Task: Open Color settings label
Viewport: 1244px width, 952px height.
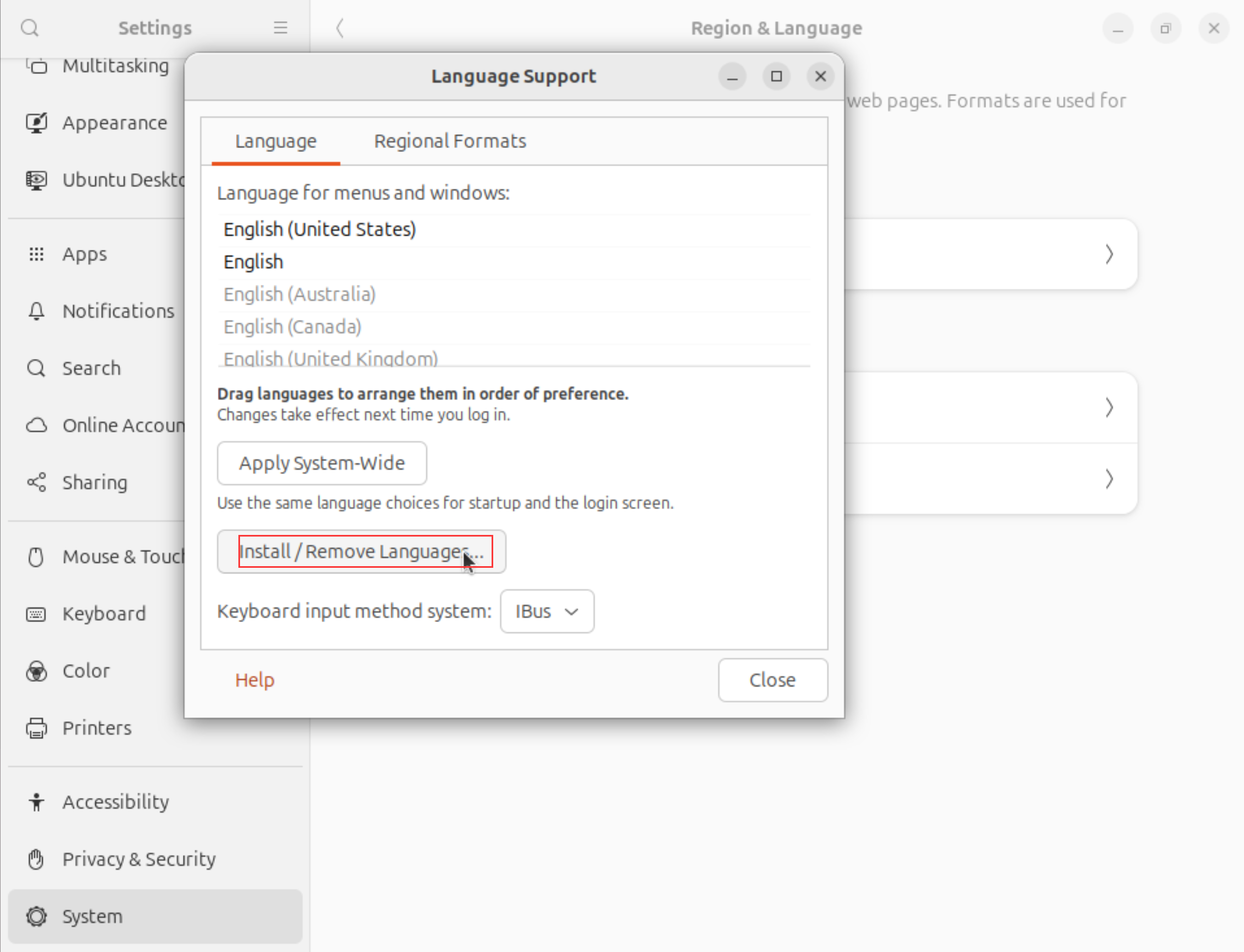Action: coord(86,671)
